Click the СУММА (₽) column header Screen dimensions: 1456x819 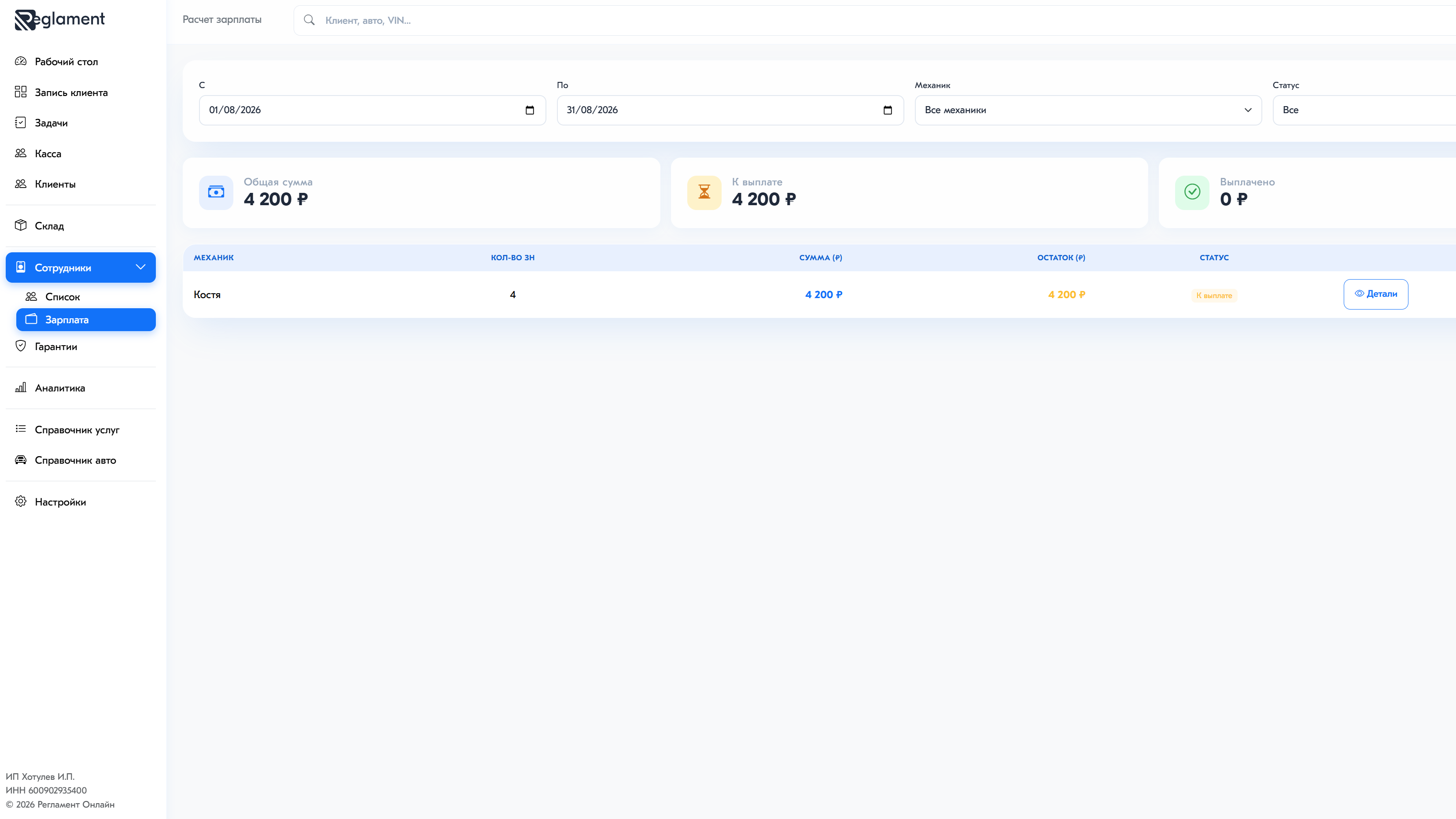[x=821, y=257]
